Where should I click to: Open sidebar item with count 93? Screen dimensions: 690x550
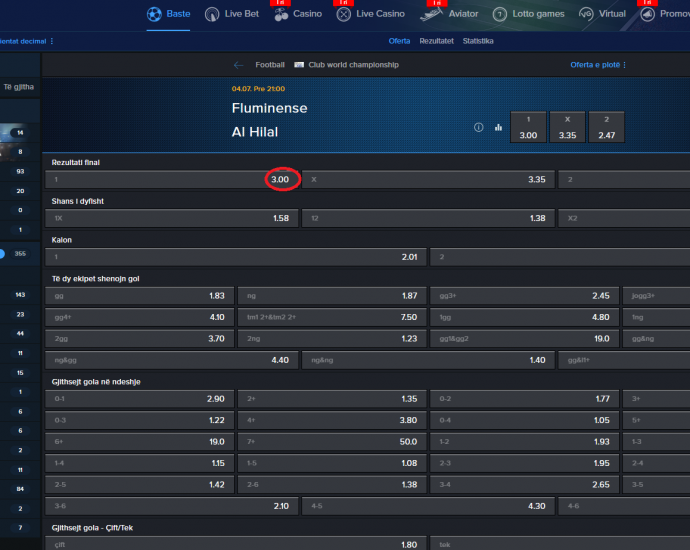coord(20,172)
